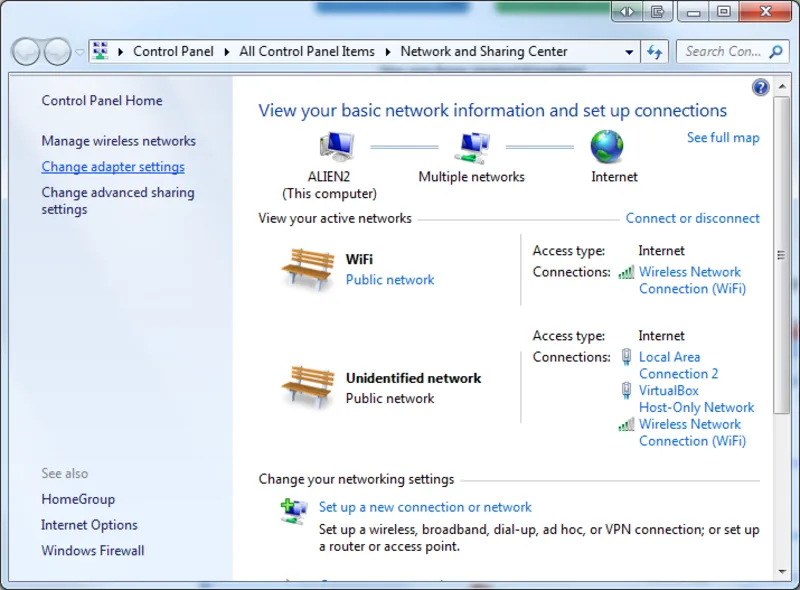Click the search magnifier icon

pyautogui.click(x=776, y=52)
